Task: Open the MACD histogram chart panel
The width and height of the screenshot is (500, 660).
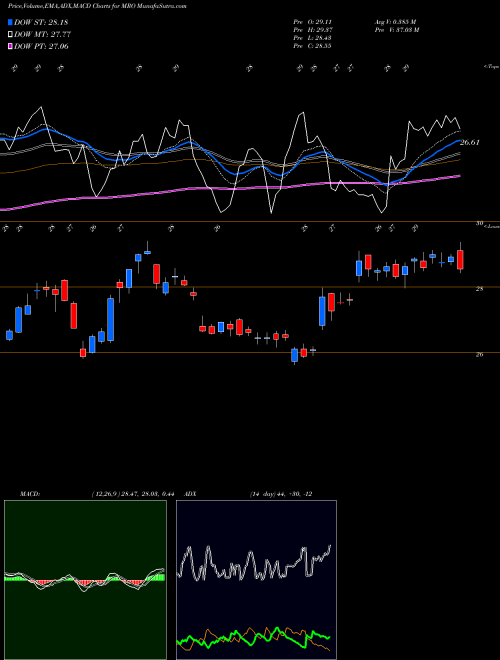Action: pos(85,580)
